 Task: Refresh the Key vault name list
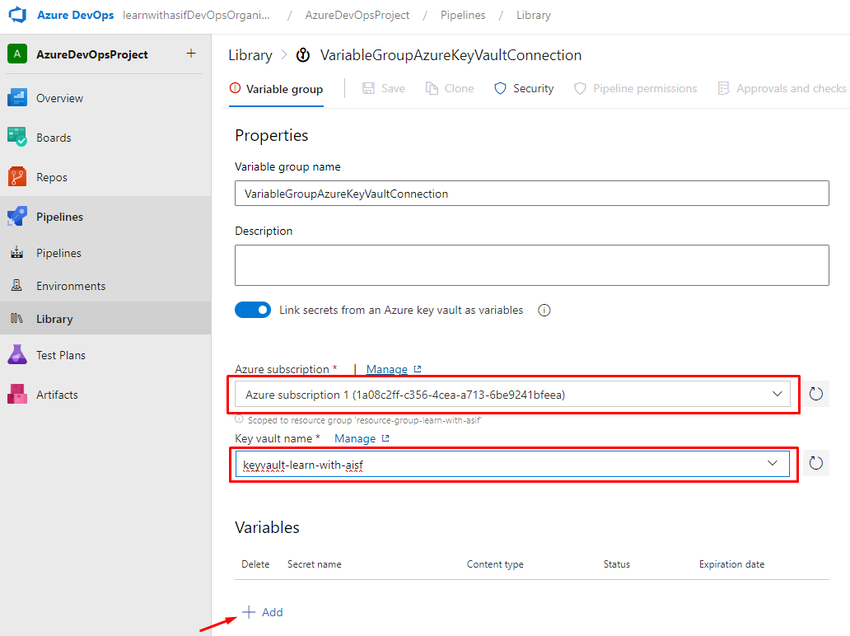(x=816, y=462)
